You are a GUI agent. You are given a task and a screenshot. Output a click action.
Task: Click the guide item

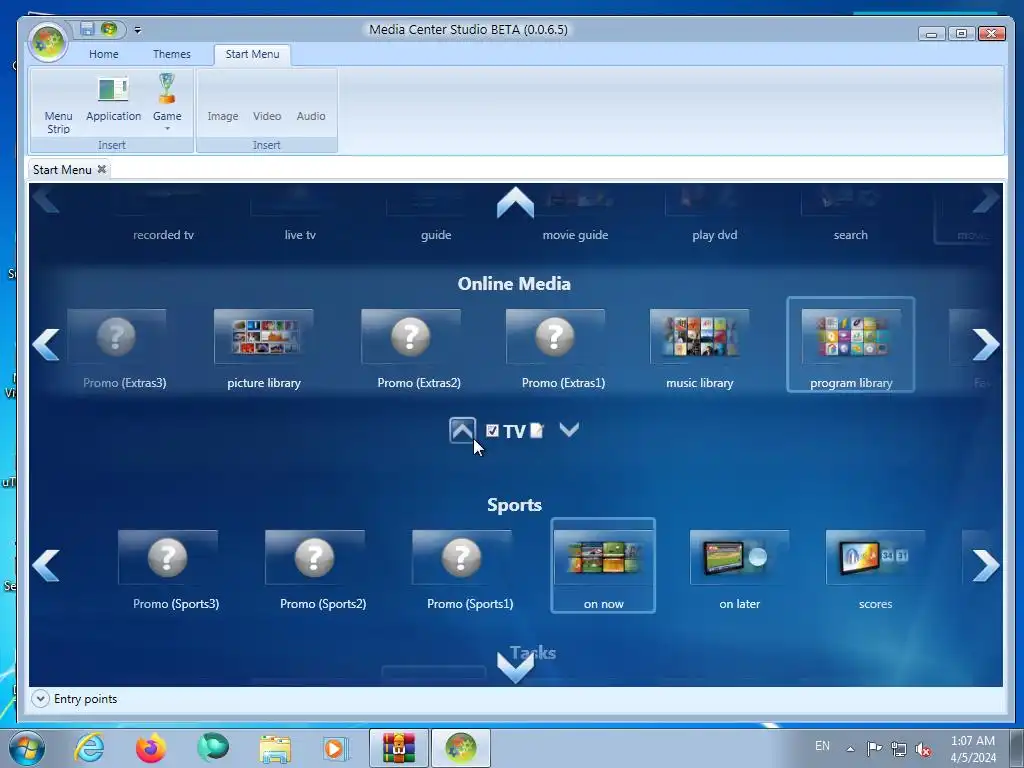(x=436, y=234)
